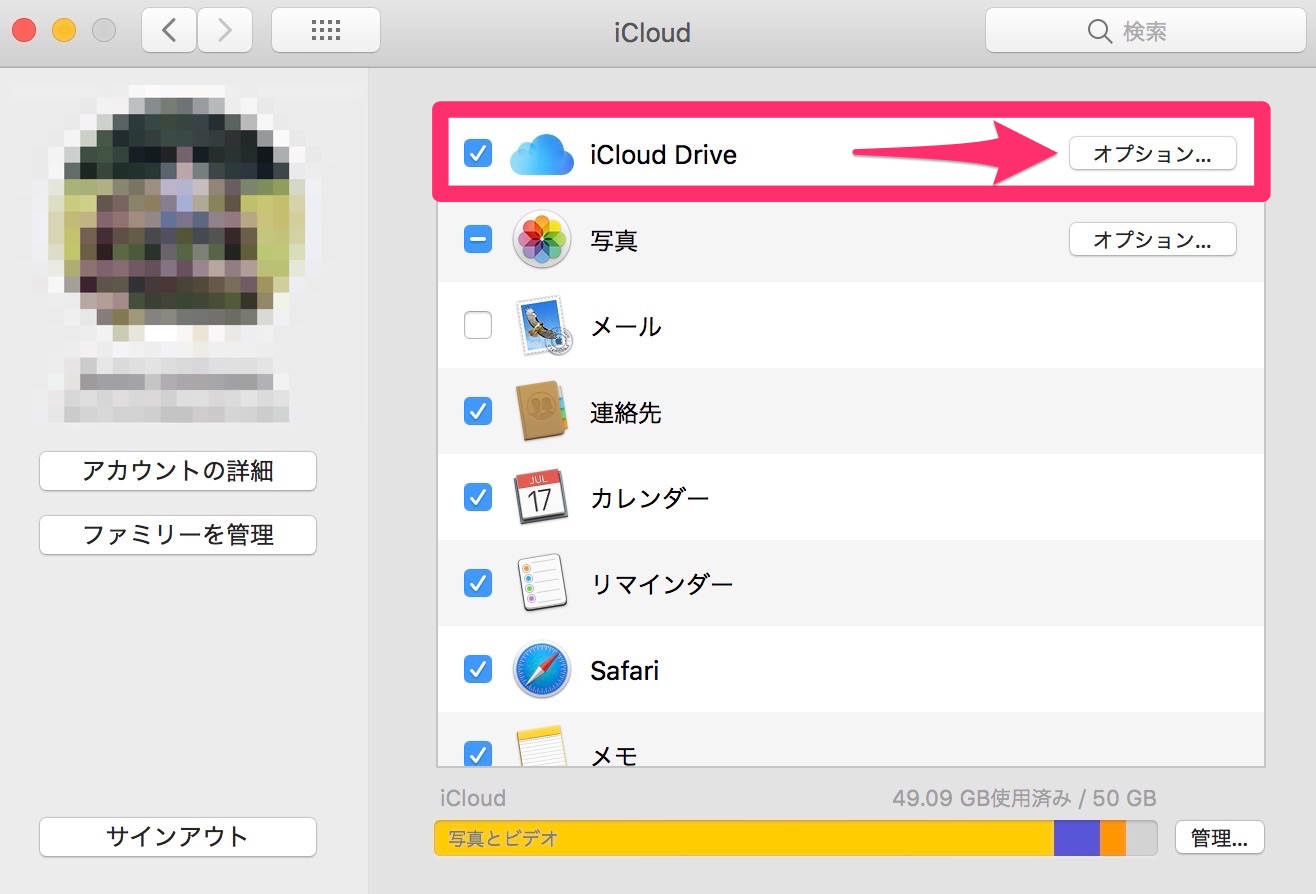The image size is (1316, 894).
Task: Click the iCloud window title
Action: click(652, 32)
